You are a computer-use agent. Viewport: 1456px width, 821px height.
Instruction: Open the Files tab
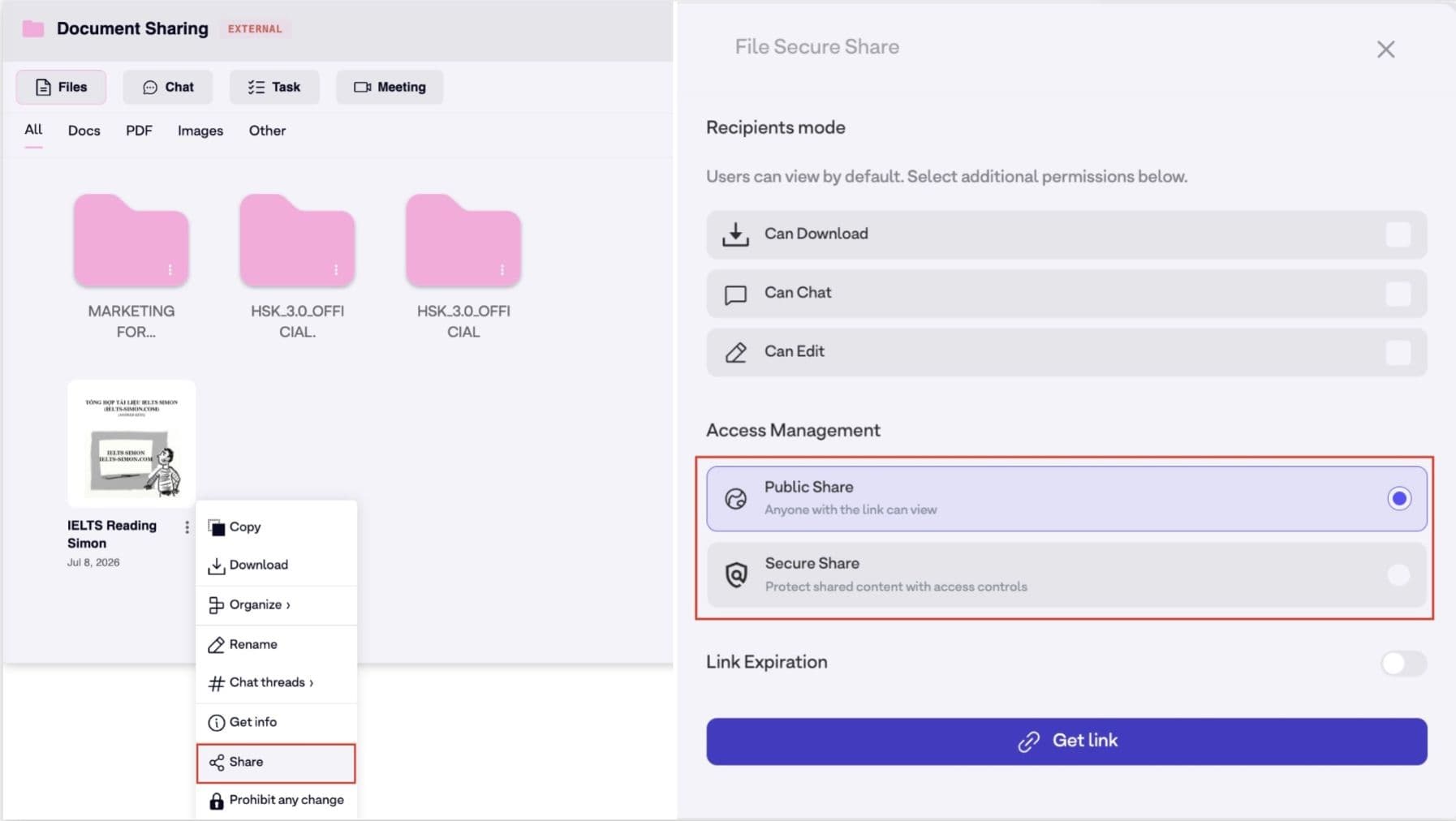(61, 87)
